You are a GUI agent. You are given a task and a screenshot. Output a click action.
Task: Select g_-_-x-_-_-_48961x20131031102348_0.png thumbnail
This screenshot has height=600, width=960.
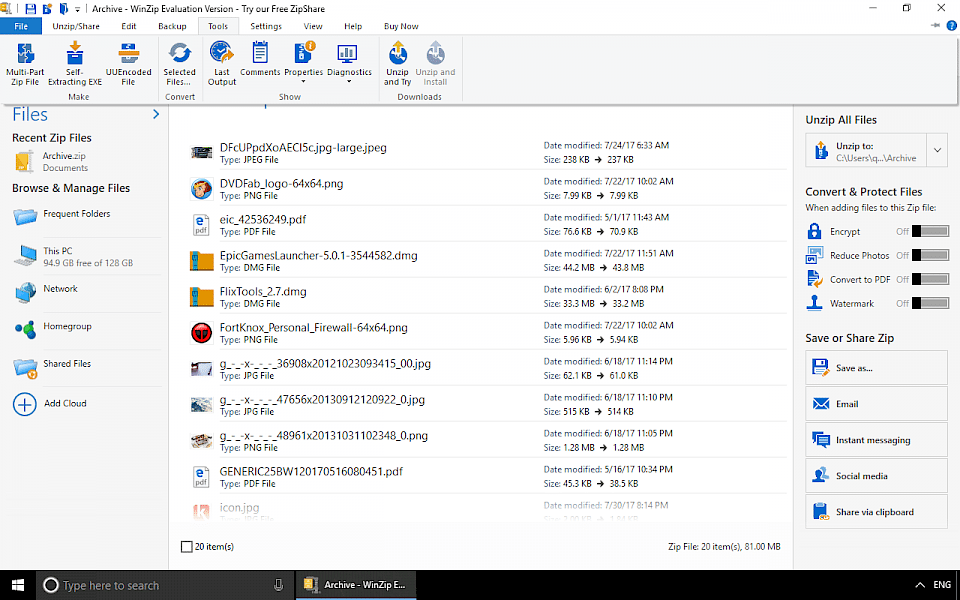[x=201, y=440]
